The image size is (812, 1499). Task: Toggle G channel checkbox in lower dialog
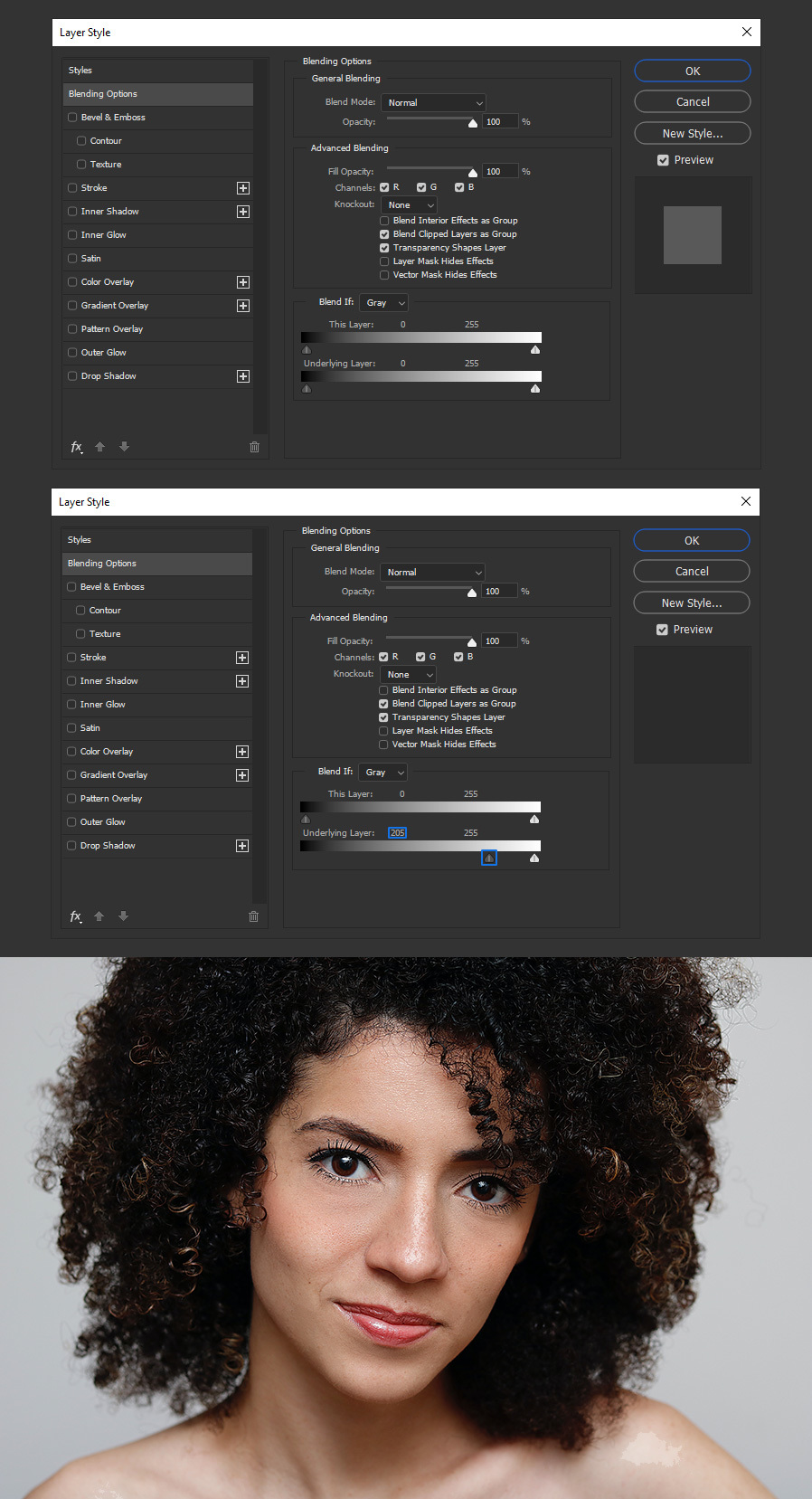[420, 657]
